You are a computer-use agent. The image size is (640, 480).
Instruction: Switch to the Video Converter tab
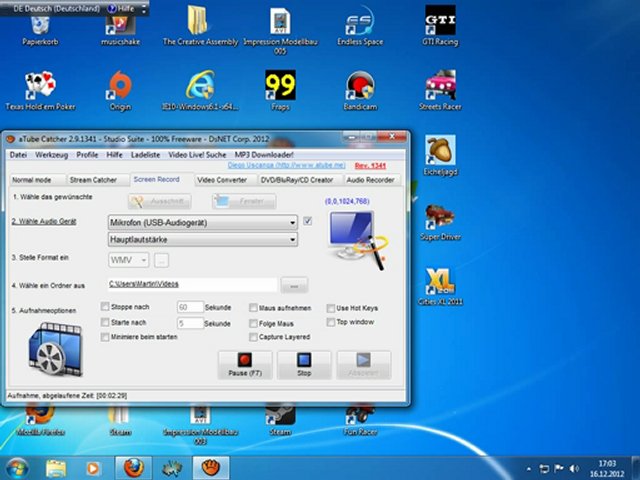coord(224,180)
